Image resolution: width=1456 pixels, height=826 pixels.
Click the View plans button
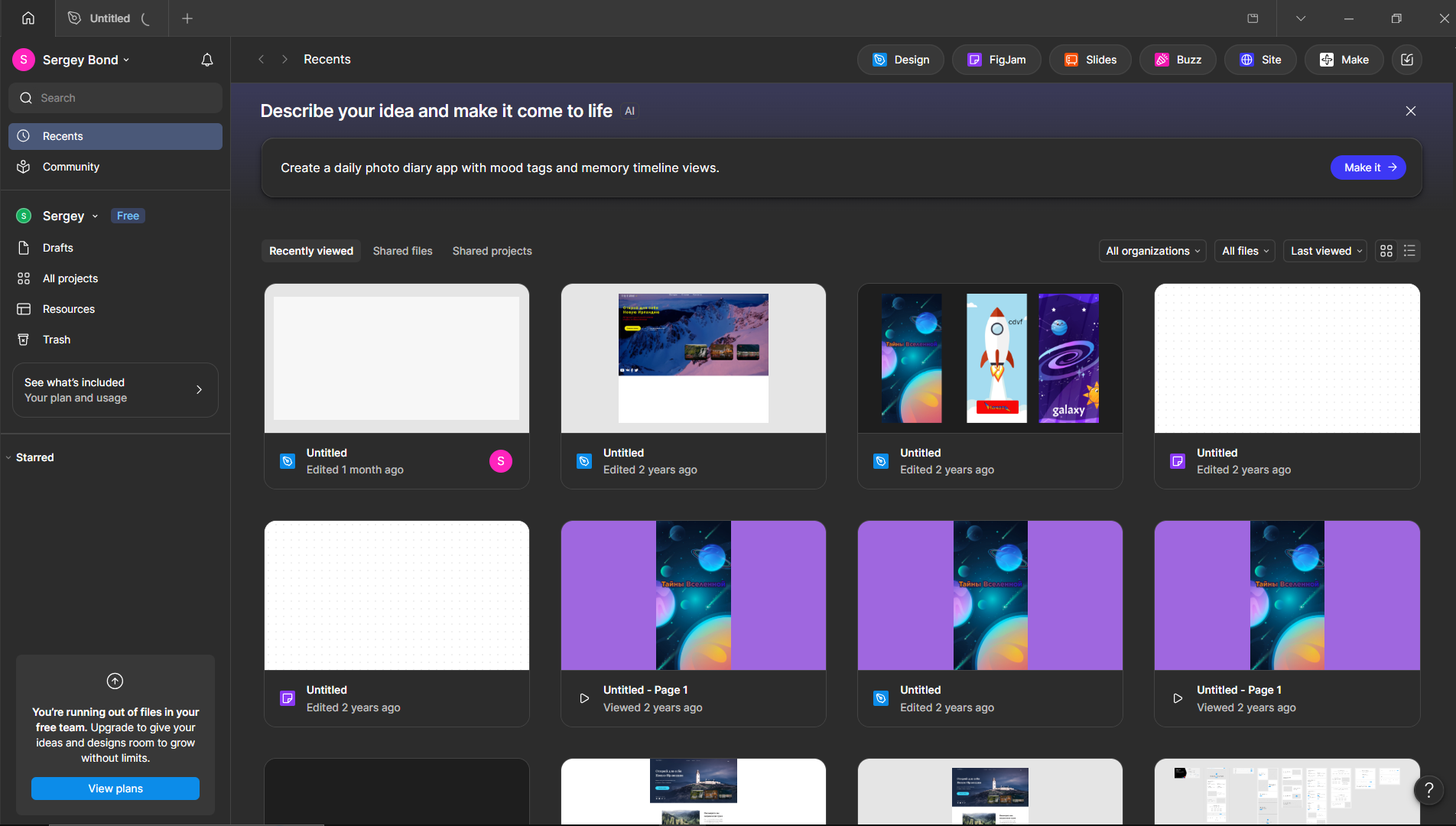(115, 789)
